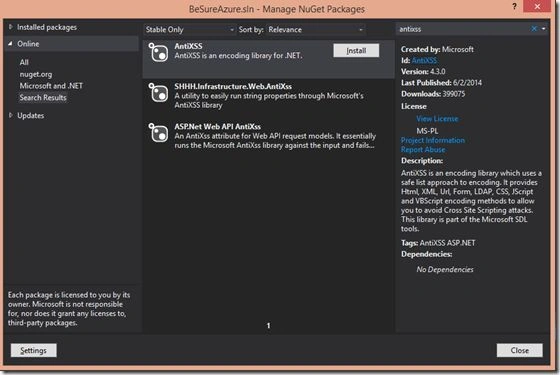
Task: Select the All source under Online
Action: tap(24, 62)
